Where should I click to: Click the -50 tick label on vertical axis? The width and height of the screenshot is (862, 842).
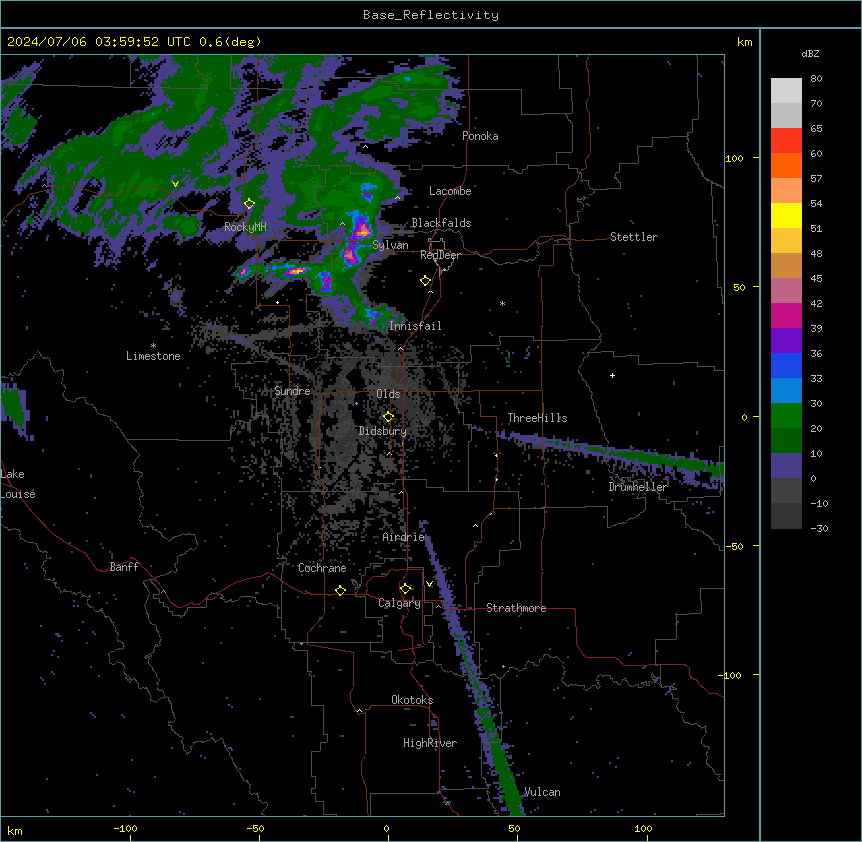734,546
